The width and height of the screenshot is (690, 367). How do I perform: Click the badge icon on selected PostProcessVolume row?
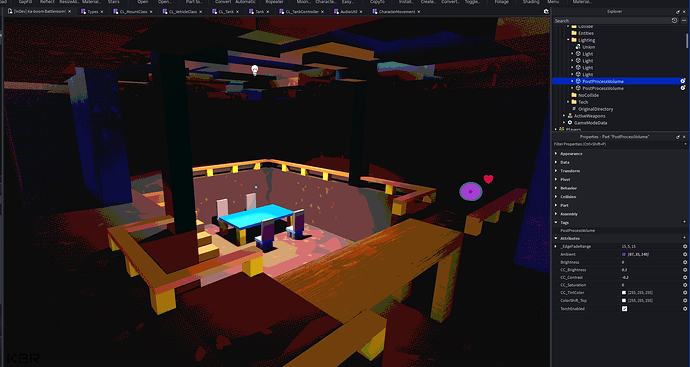(683, 81)
